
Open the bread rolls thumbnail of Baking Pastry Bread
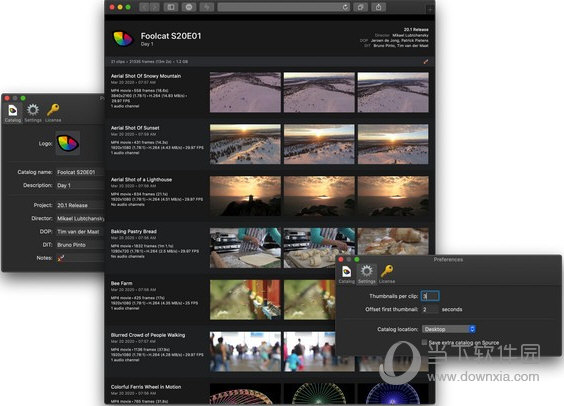[393, 241]
